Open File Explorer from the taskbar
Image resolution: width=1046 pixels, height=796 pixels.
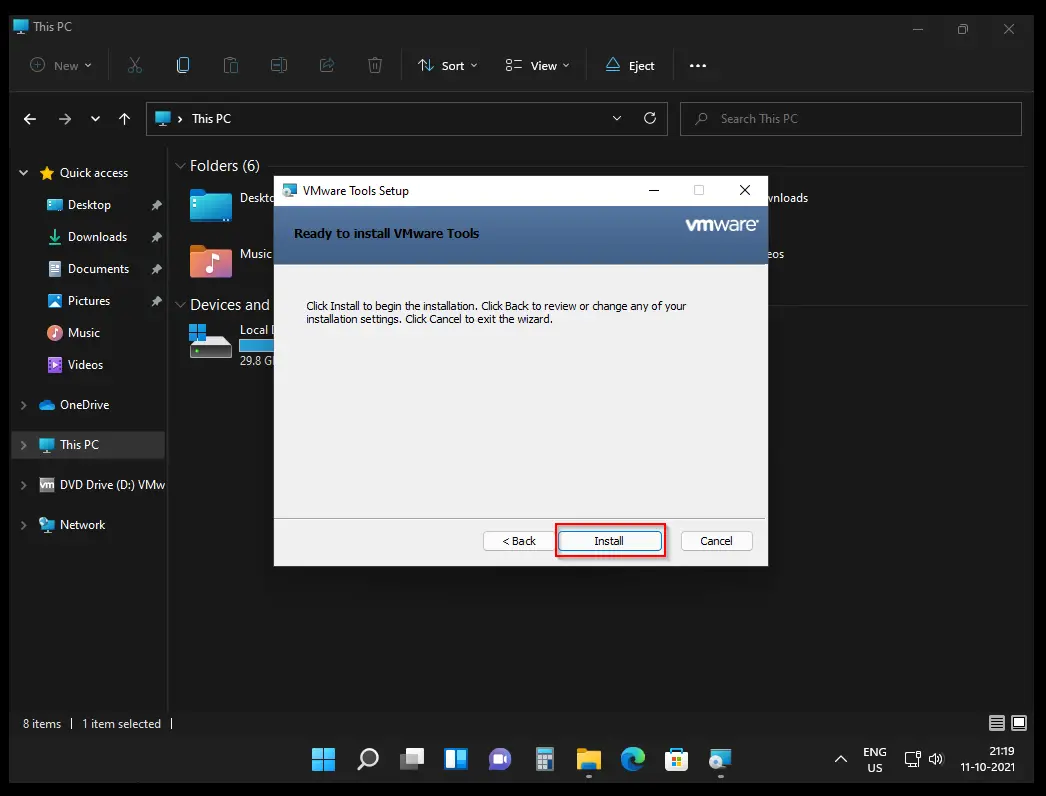pyautogui.click(x=588, y=759)
